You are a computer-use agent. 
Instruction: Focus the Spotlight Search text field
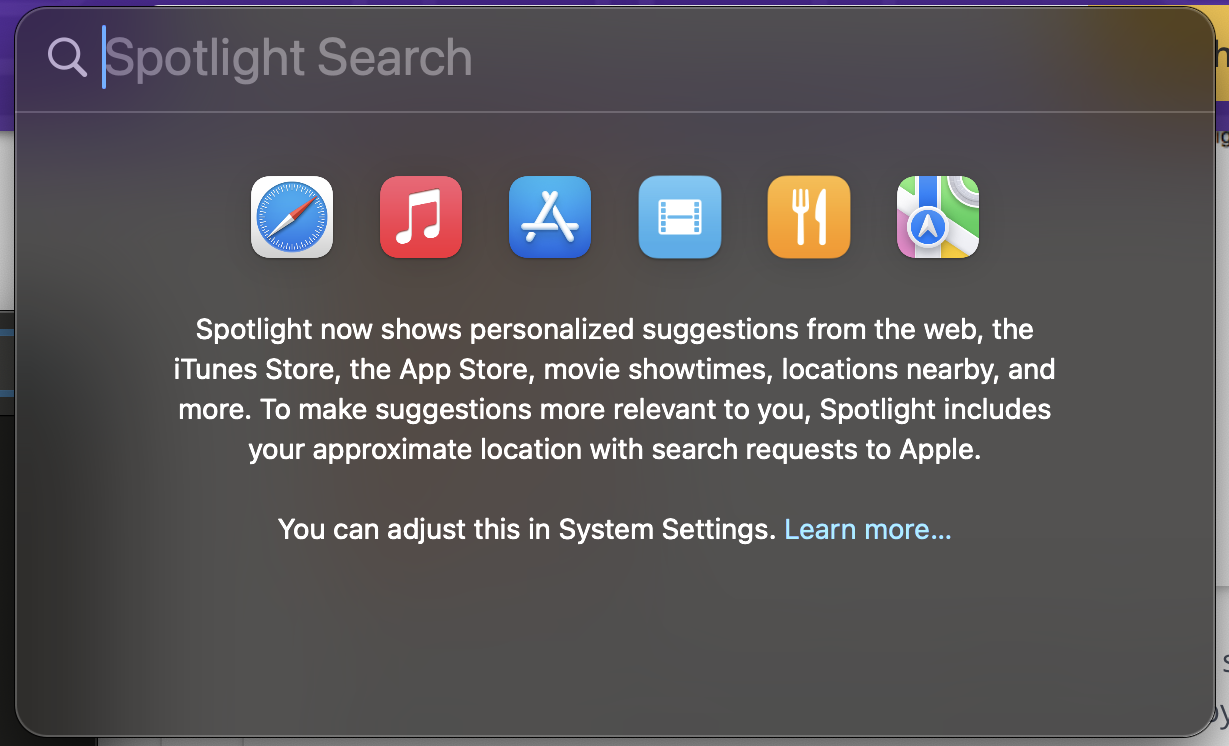tap(640, 58)
